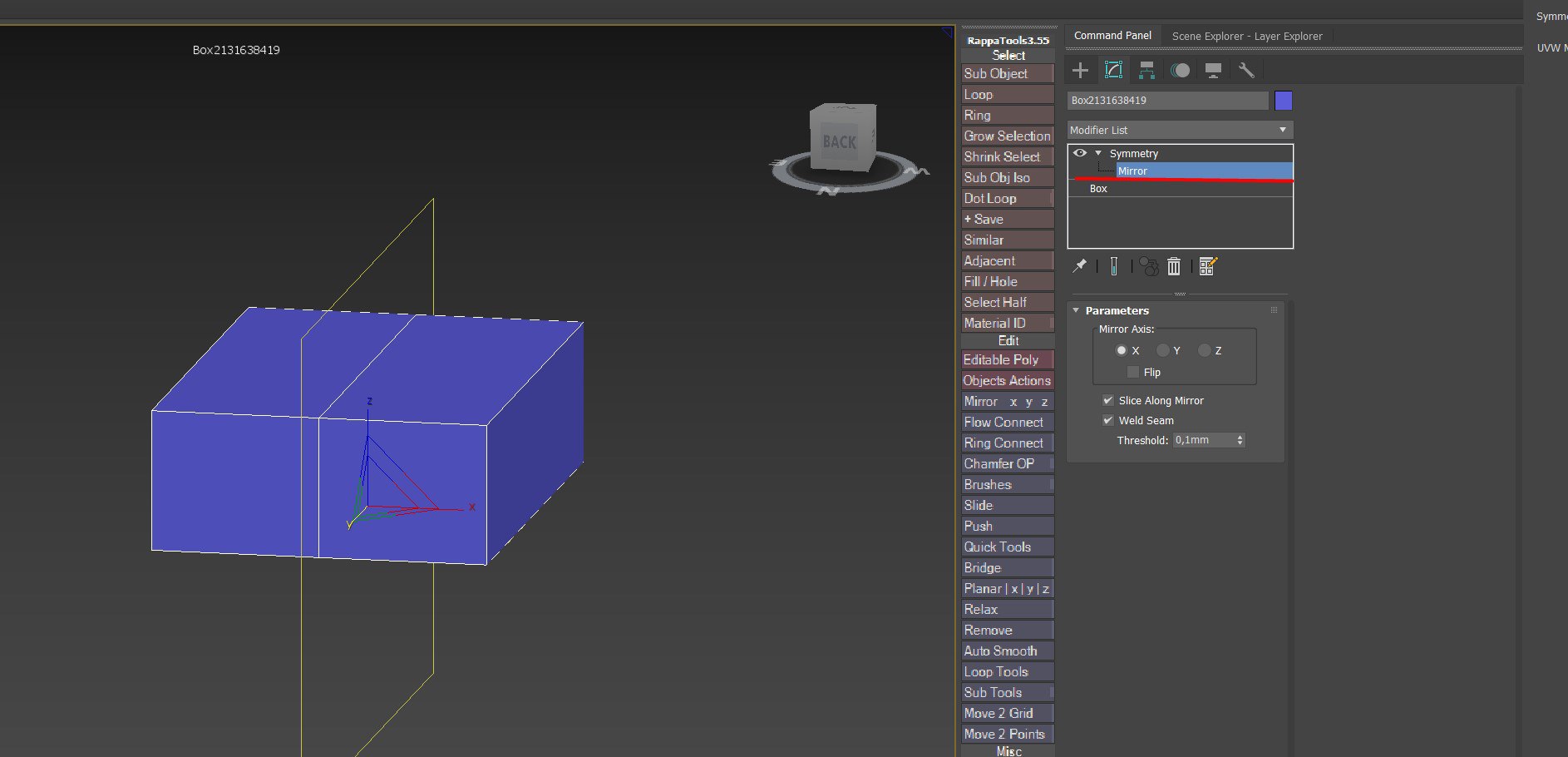Click Shrink Select button
The height and width of the screenshot is (757, 1568).
(1008, 156)
